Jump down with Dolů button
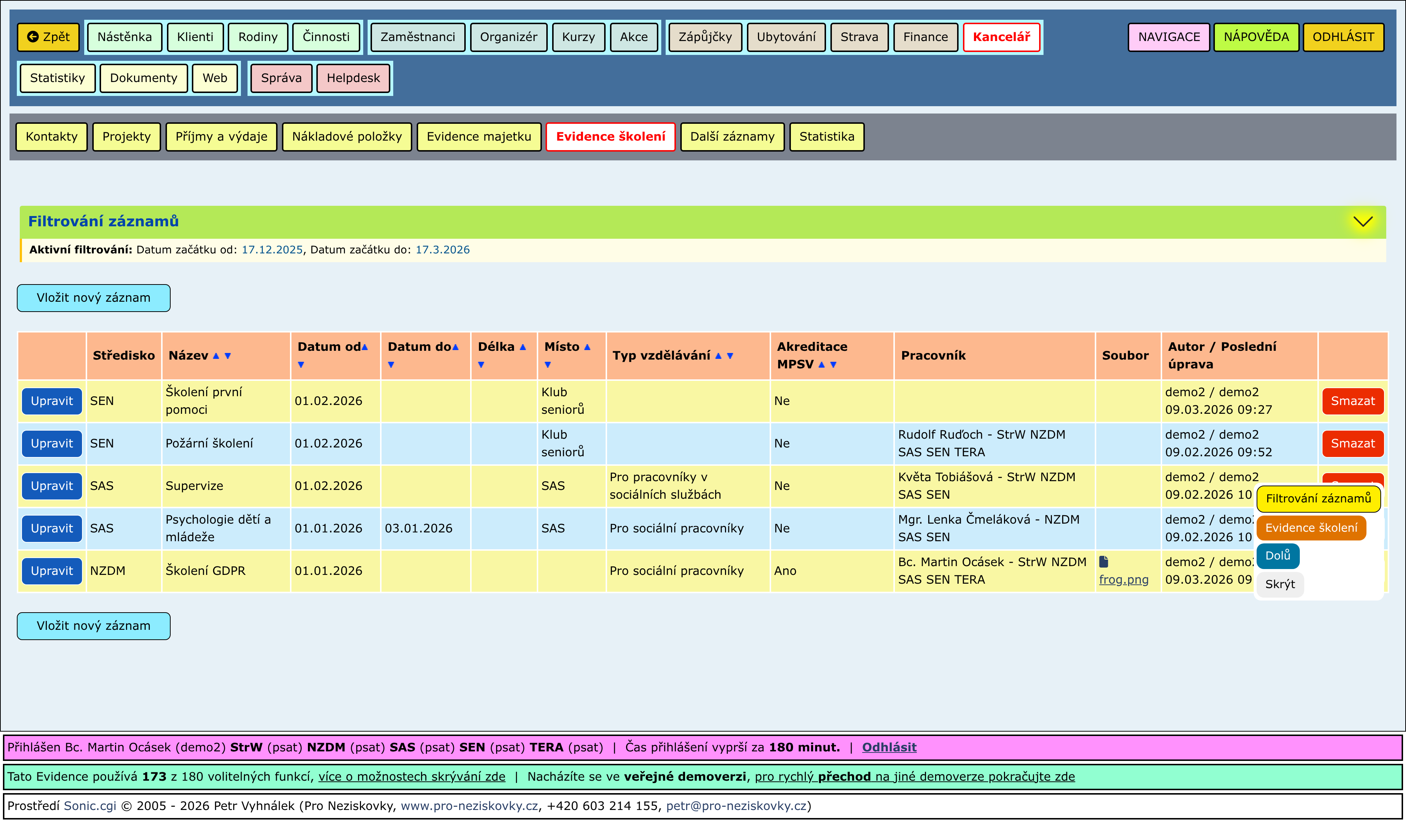Image resolution: width=1406 pixels, height=840 pixels. [x=1277, y=555]
